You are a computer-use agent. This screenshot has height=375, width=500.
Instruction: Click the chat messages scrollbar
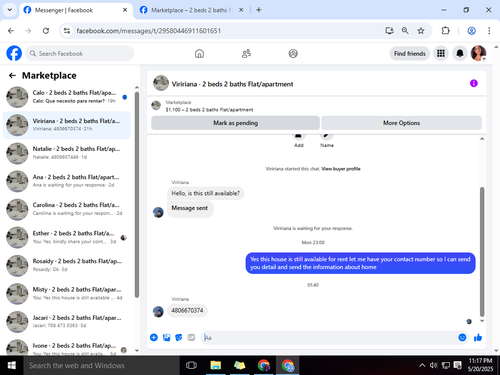tap(482, 252)
